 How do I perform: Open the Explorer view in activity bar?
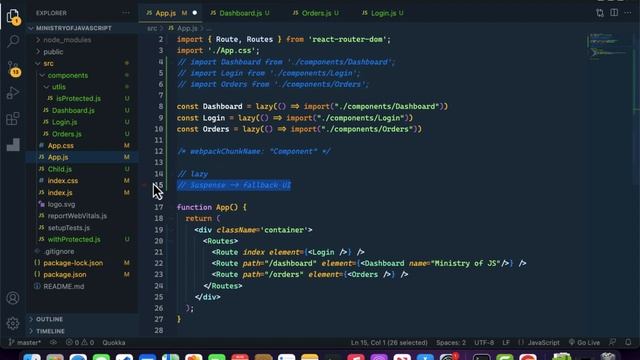point(13,16)
